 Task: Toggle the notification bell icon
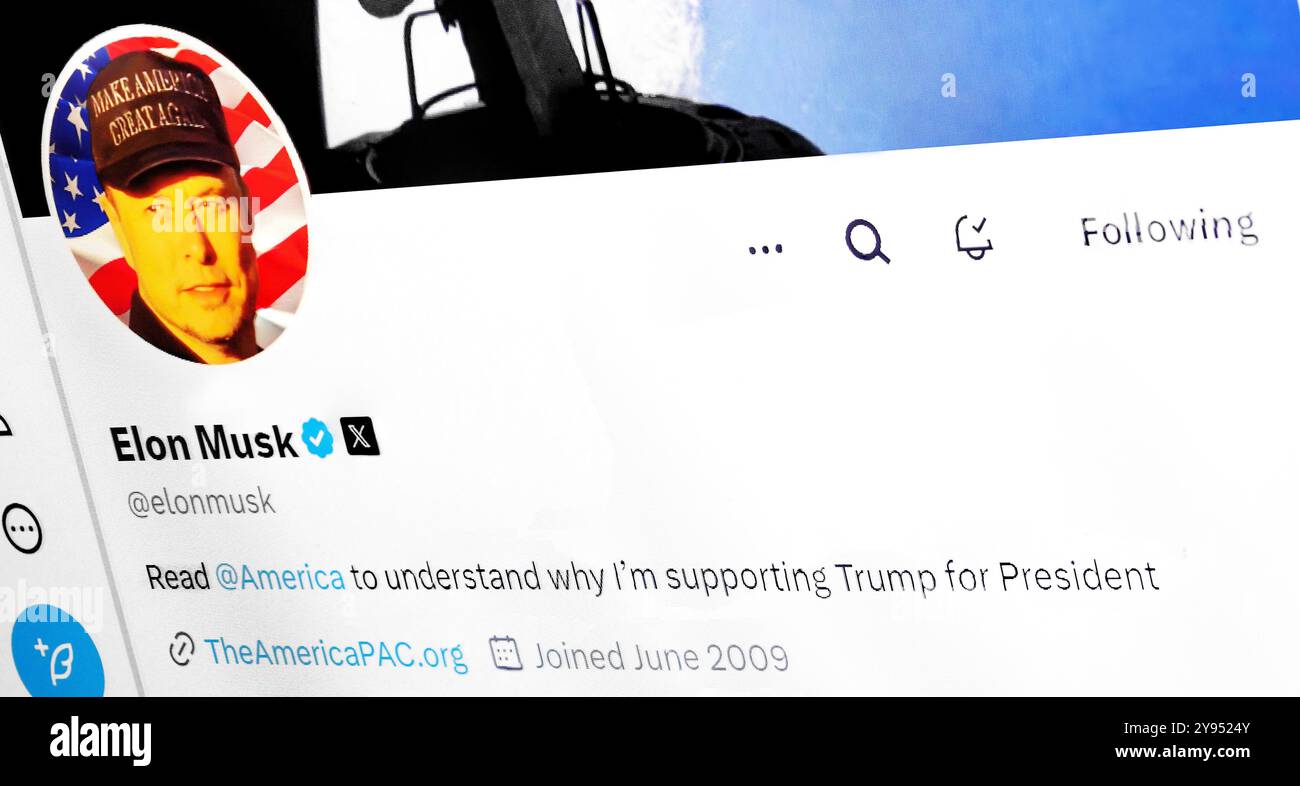coord(973,237)
